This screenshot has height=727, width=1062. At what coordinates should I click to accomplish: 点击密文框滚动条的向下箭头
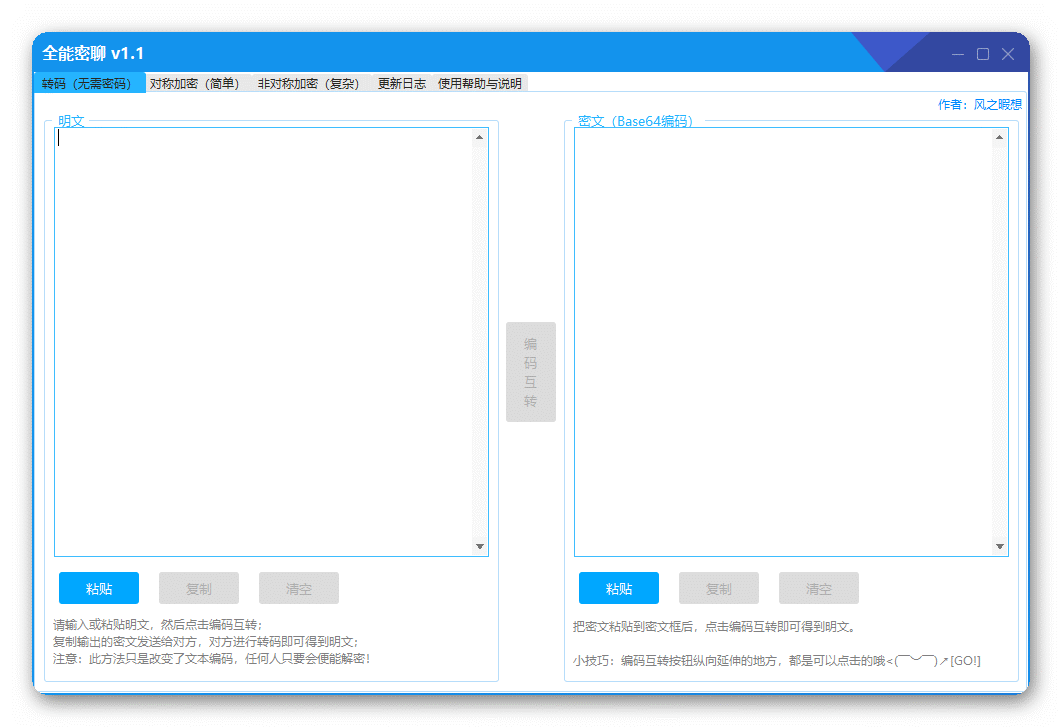[999, 546]
